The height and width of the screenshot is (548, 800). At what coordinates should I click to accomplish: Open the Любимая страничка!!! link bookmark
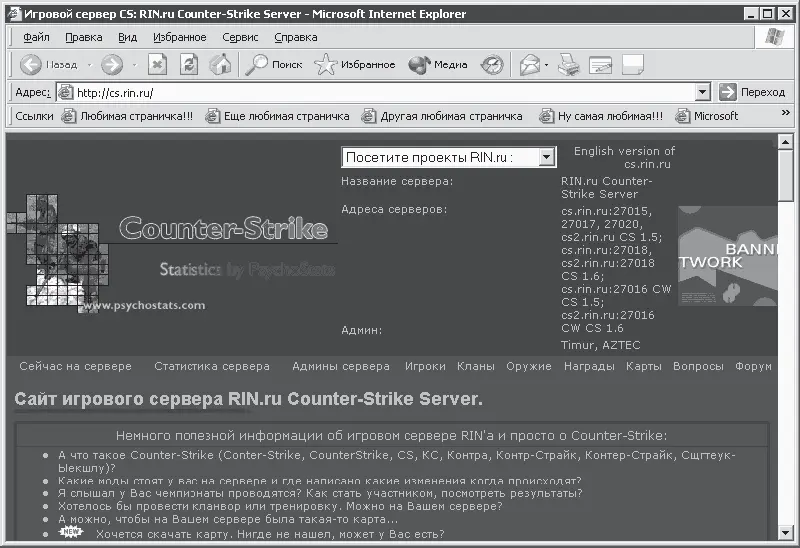tap(128, 116)
